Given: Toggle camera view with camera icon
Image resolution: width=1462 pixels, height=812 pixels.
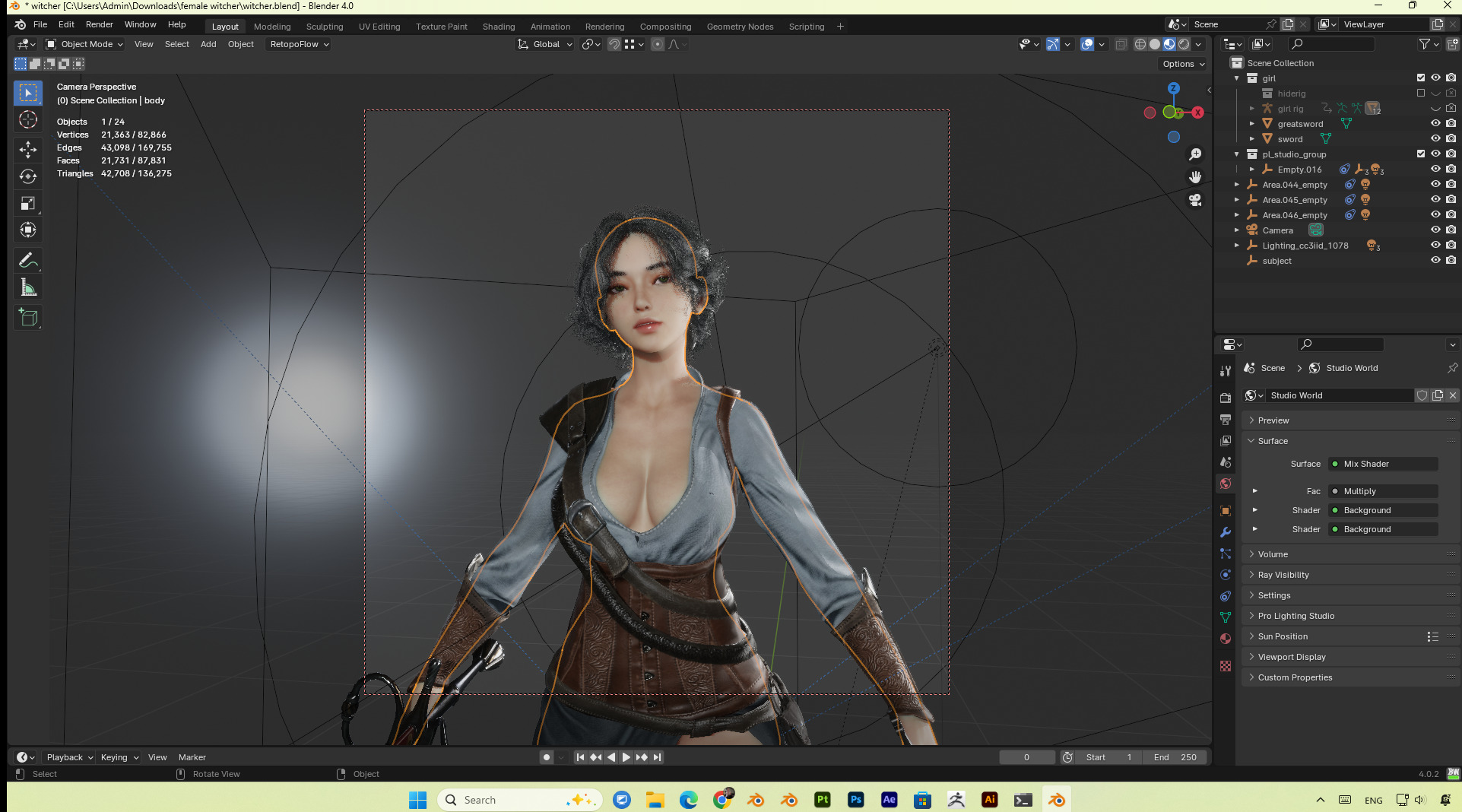Looking at the screenshot, I should coord(1195,200).
